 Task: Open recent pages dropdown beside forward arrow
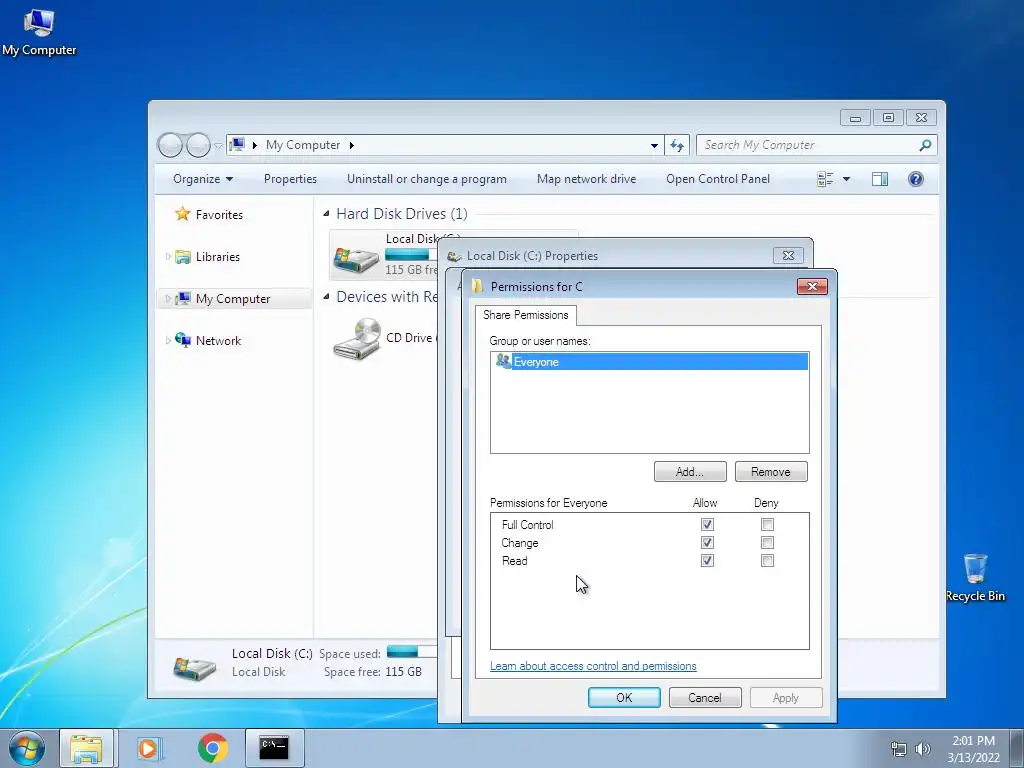click(218, 145)
